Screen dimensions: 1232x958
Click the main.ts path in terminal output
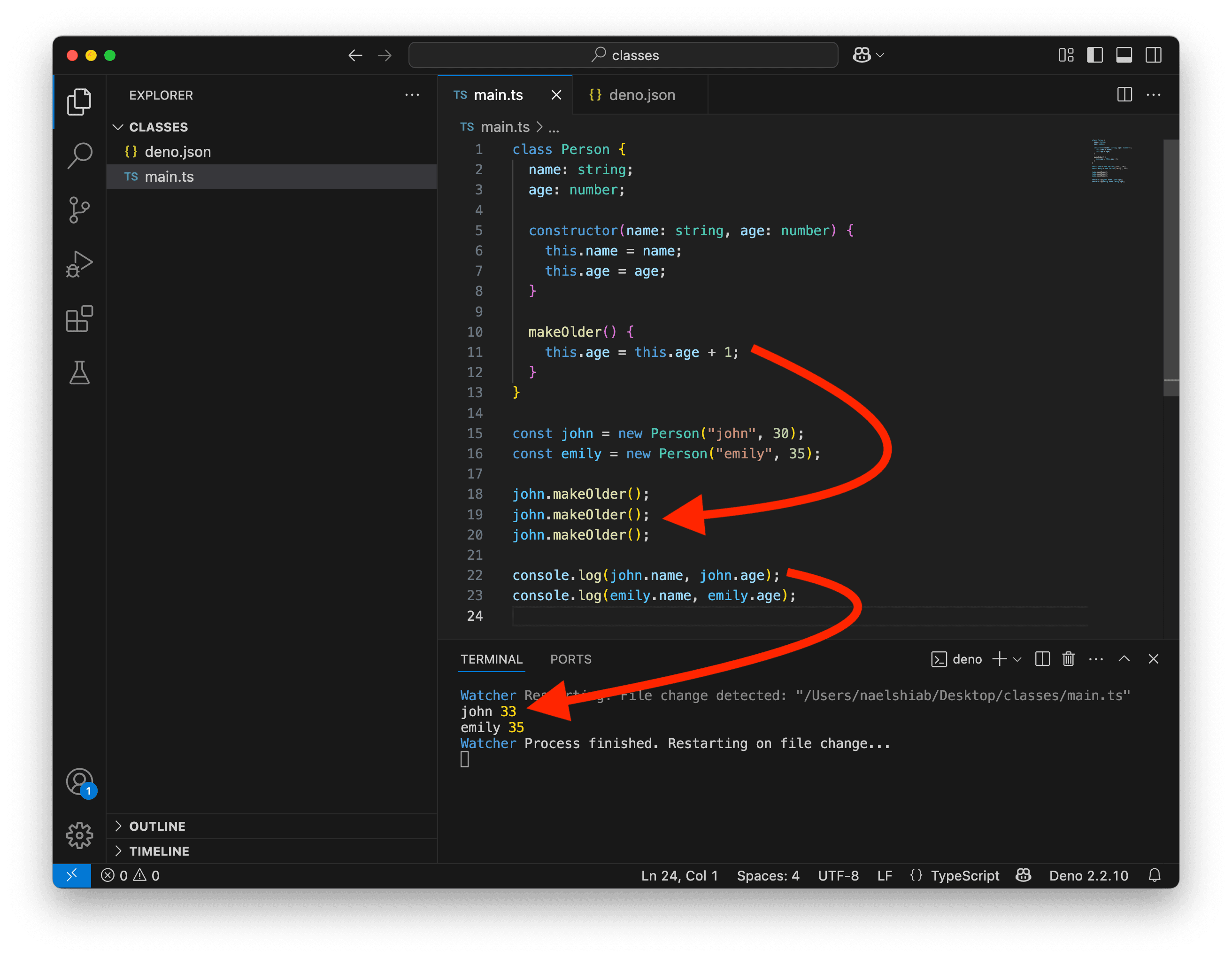pyautogui.click(x=962, y=695)
